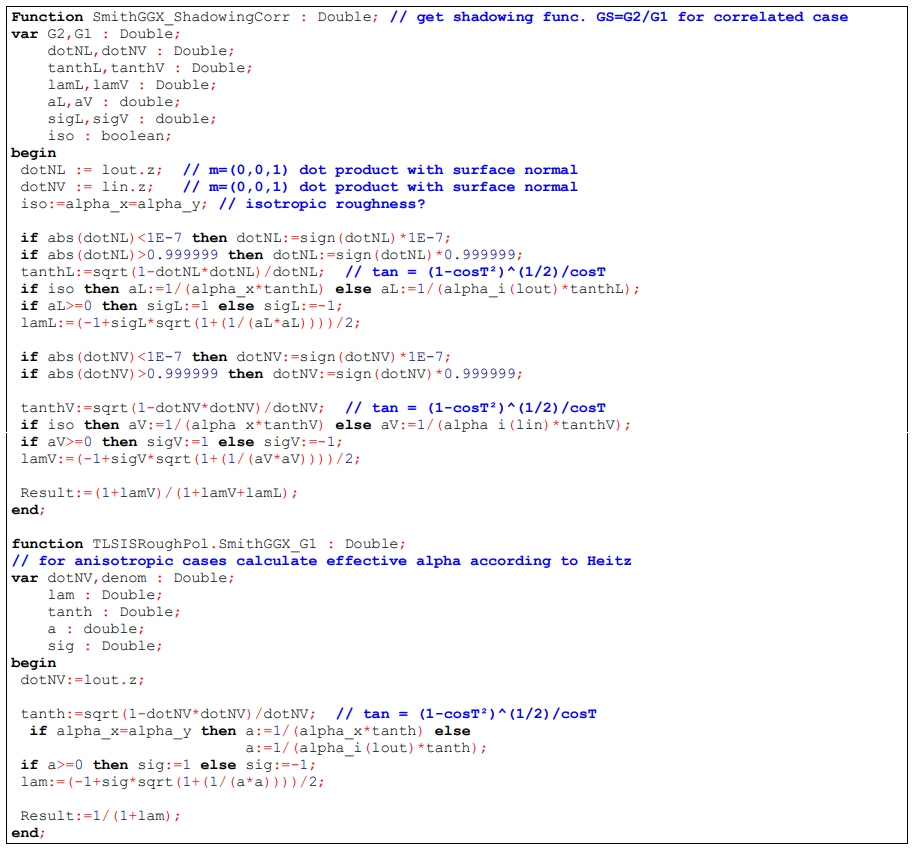Screen dimensions: 914x849
Task: Click the 'Result:=1/(1+lam)' statement
Action: (100, 816)
